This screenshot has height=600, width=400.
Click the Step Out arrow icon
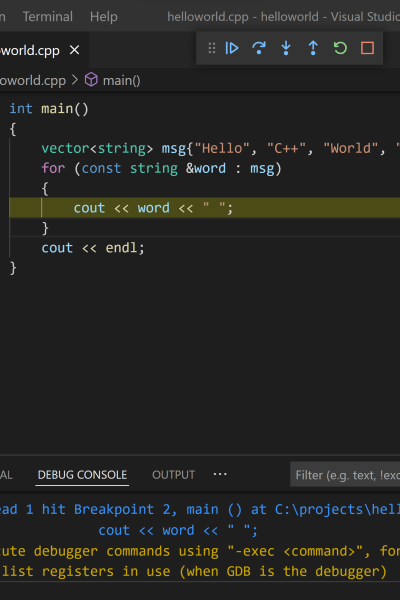point(313,48)
